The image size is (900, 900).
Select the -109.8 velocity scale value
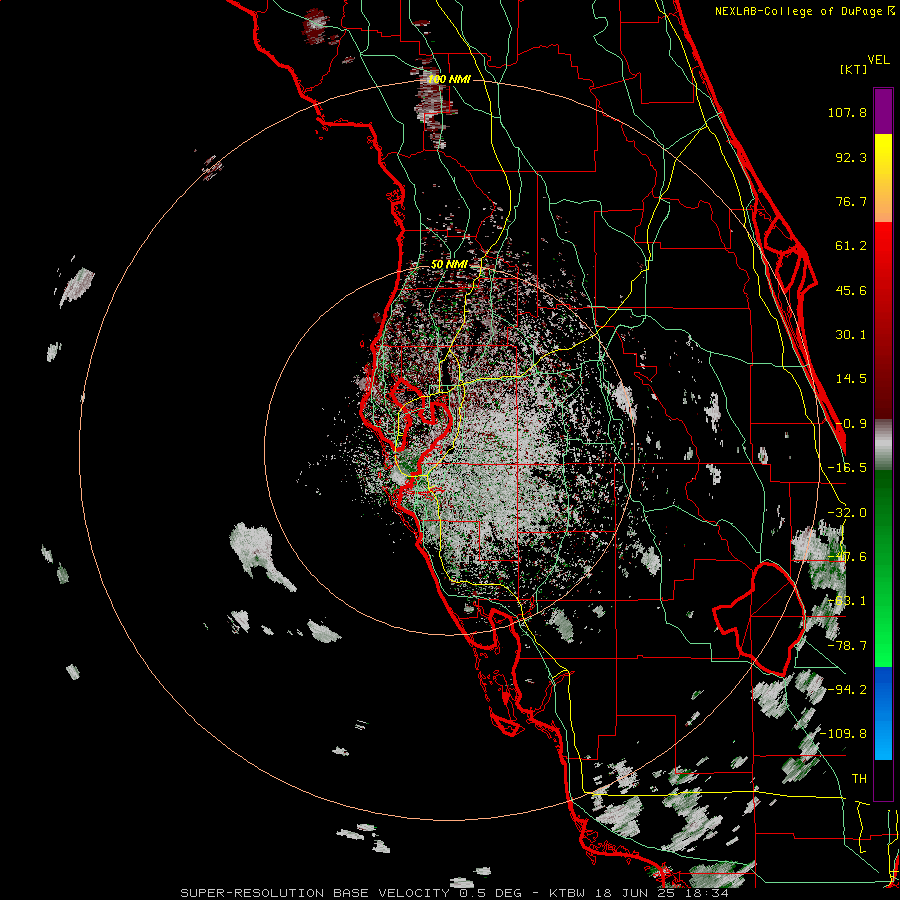(x=843, y=734)
